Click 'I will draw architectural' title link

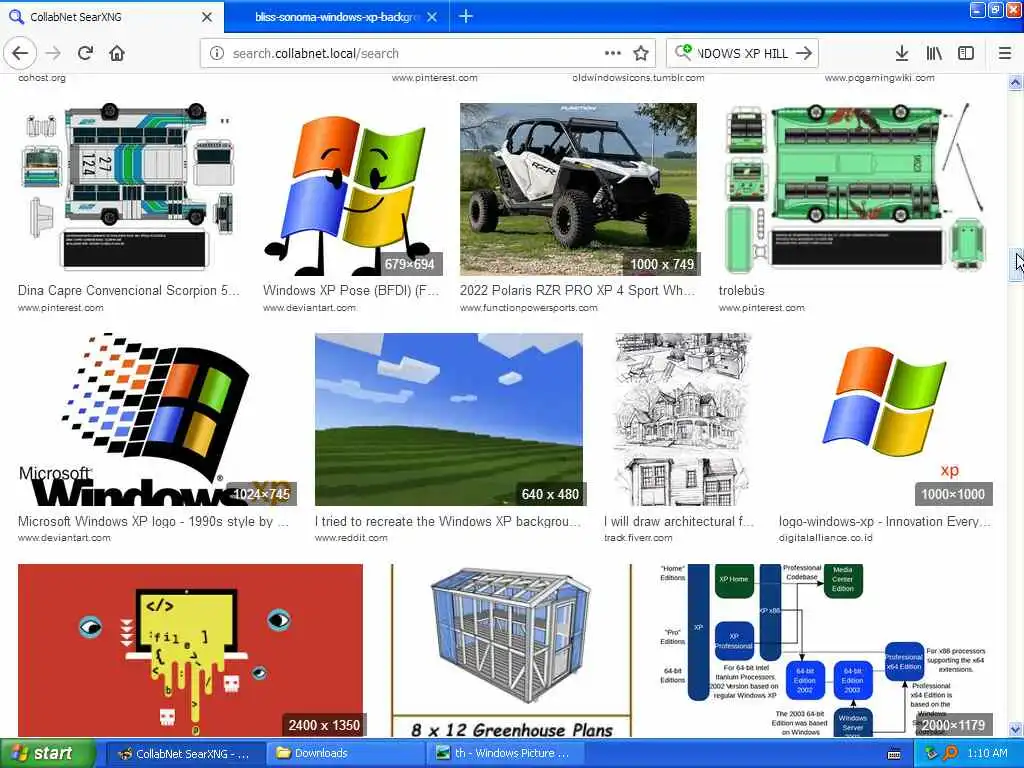(679, 522)
